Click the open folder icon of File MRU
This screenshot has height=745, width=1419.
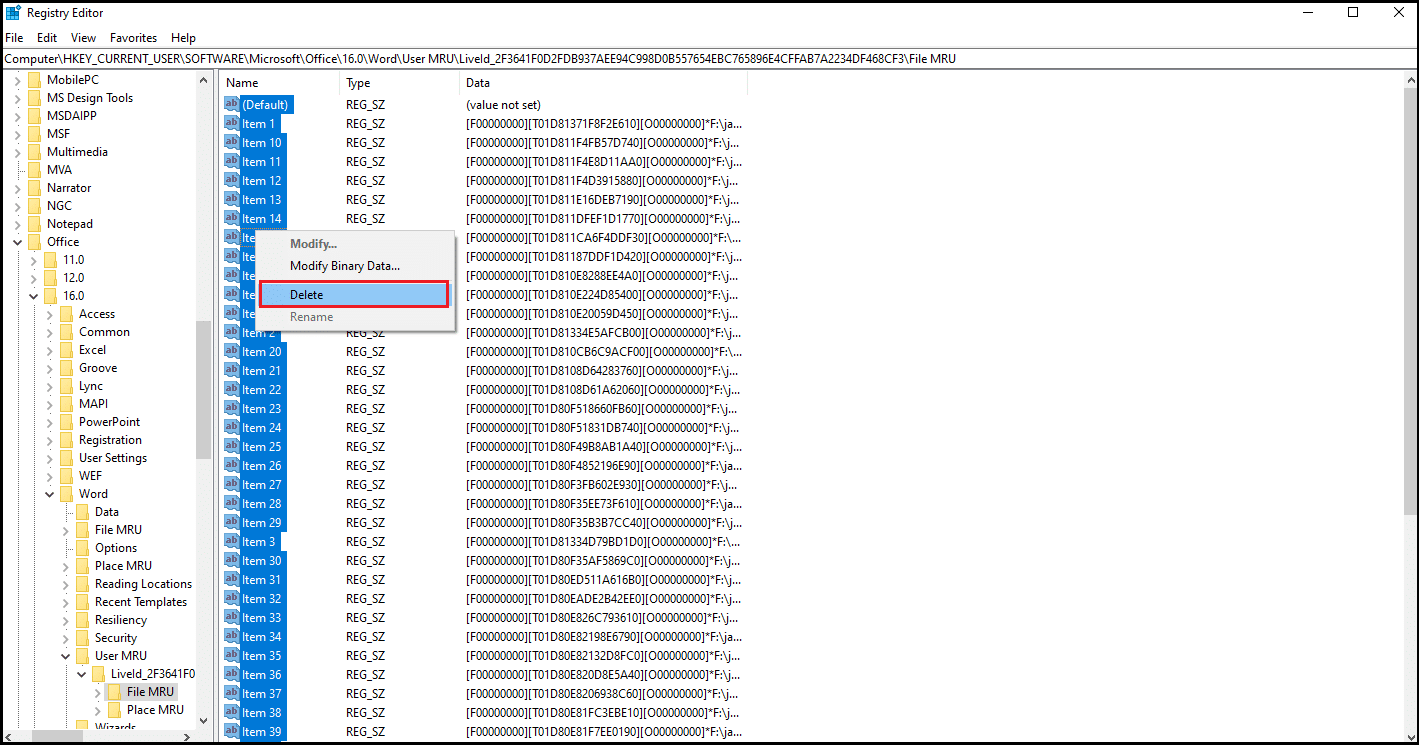pos(114,692)
